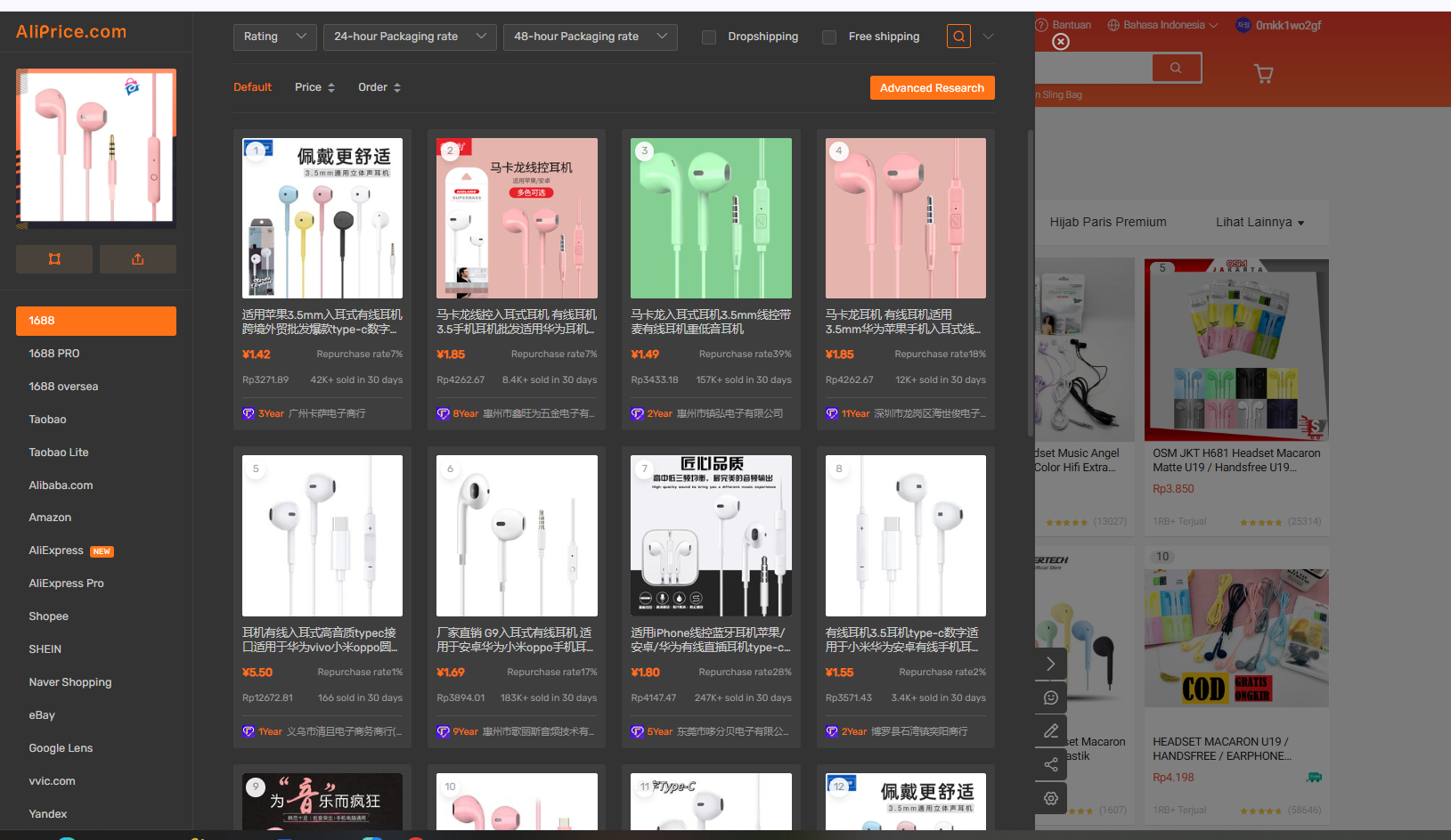The width and height of the screenshot is (1451, 840).
Task: Select Taobao Lite in the sidebar
Action: pos(59,453)
